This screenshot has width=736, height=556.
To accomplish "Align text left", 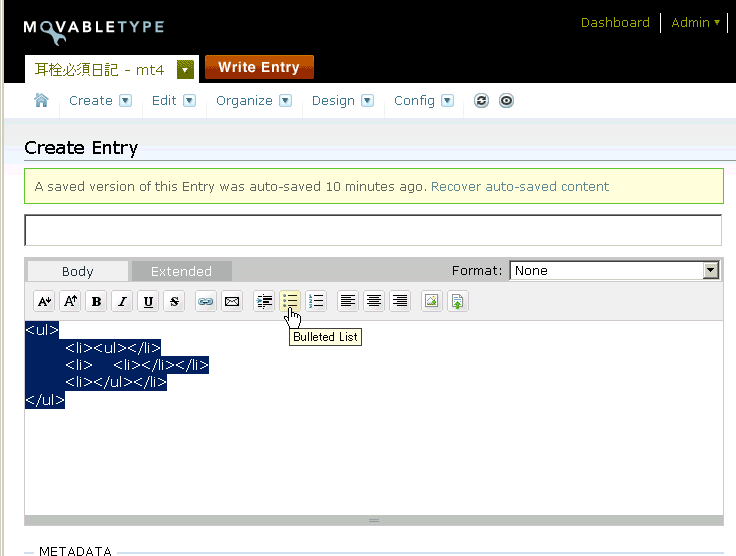I will tap(348, 301).
